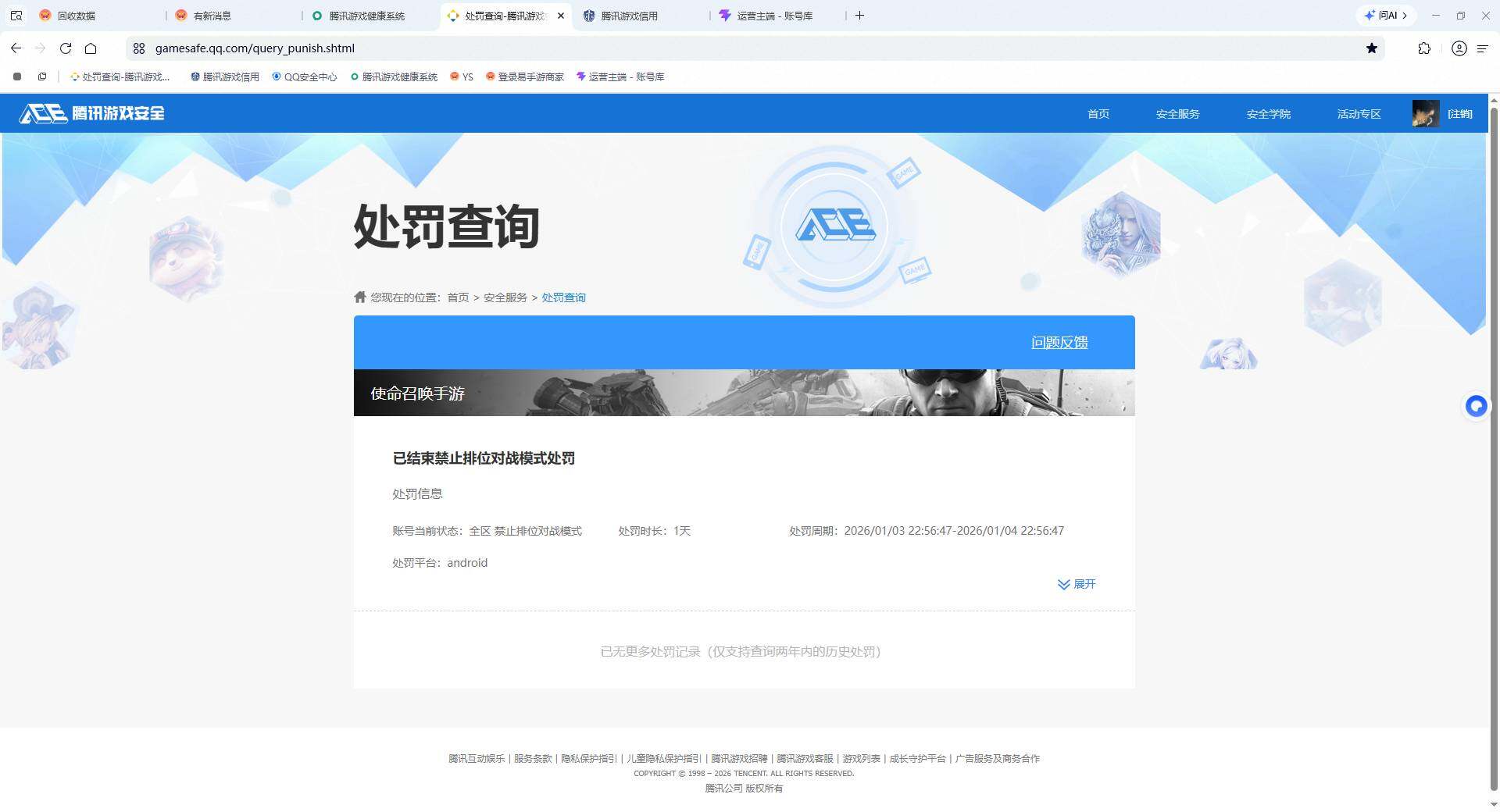Close the 处罚查询 tab
This screenshot has height=812, width=1500.
[560, 16]
